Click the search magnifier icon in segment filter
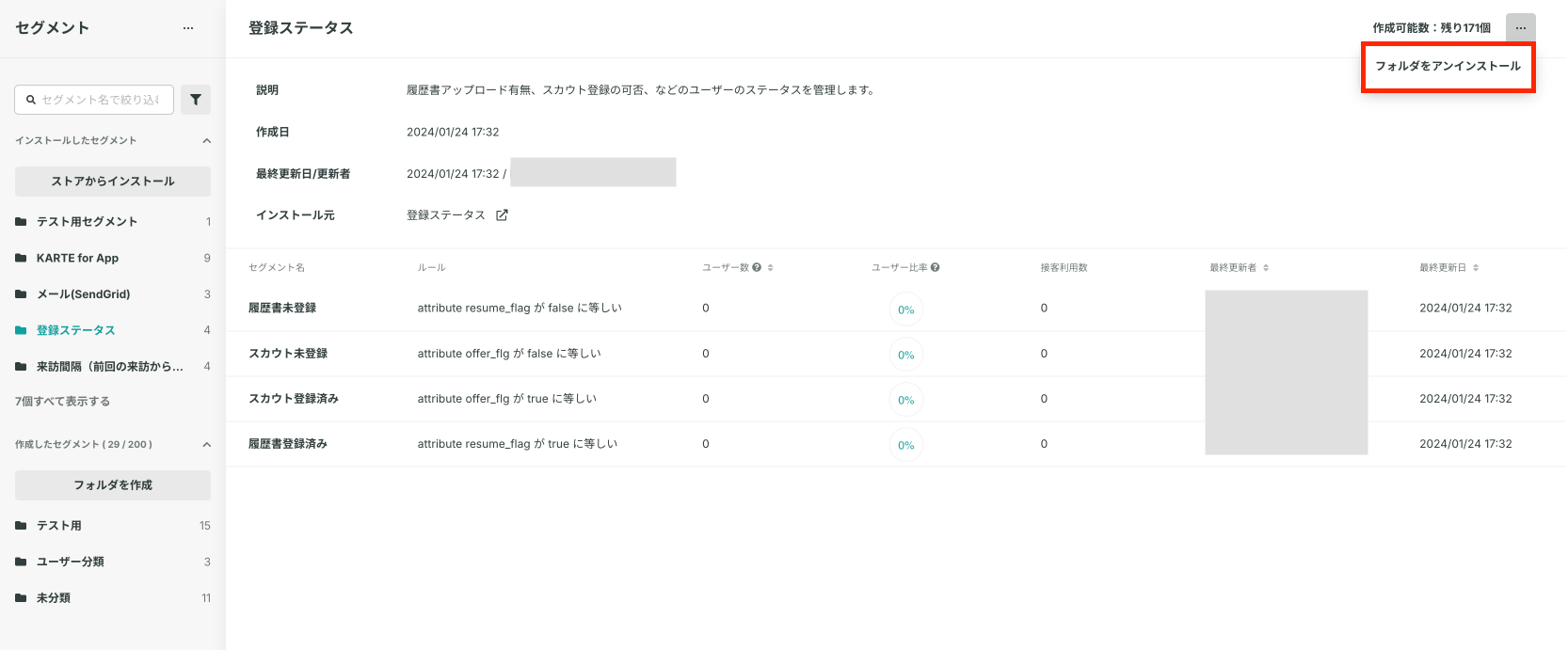The image size is (1568, 650). 31,100
